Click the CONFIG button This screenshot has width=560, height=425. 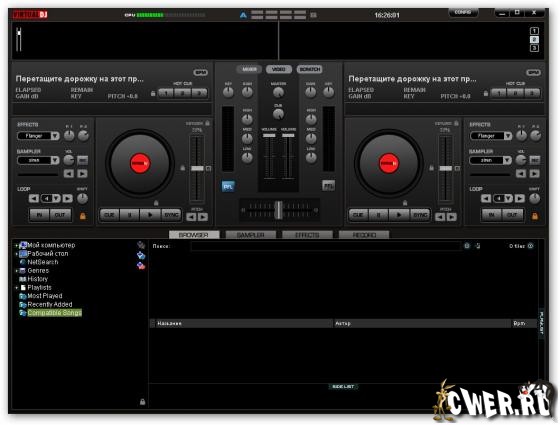463,12
